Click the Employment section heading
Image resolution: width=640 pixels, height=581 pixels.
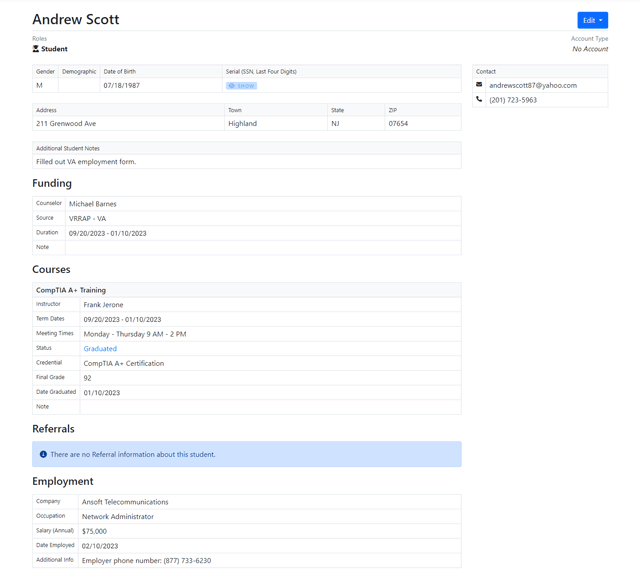pos(63,481)
